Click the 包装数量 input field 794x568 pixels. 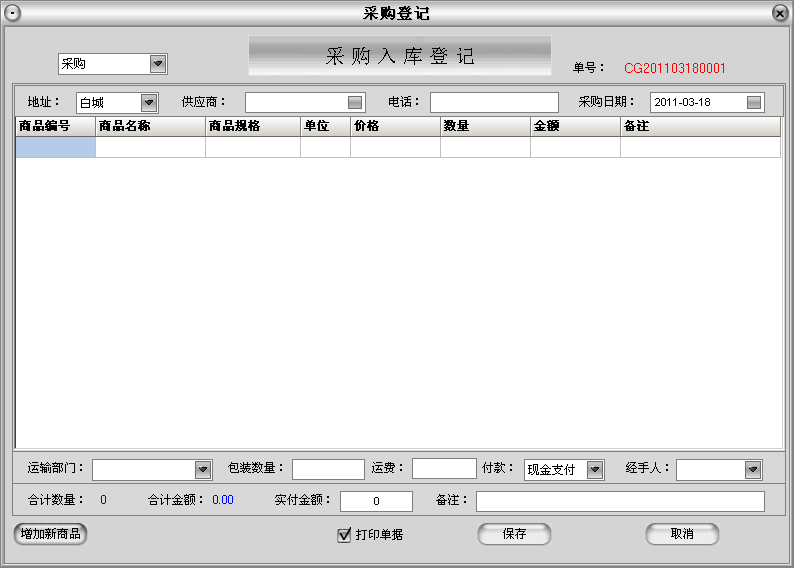(x=328, y=469)
